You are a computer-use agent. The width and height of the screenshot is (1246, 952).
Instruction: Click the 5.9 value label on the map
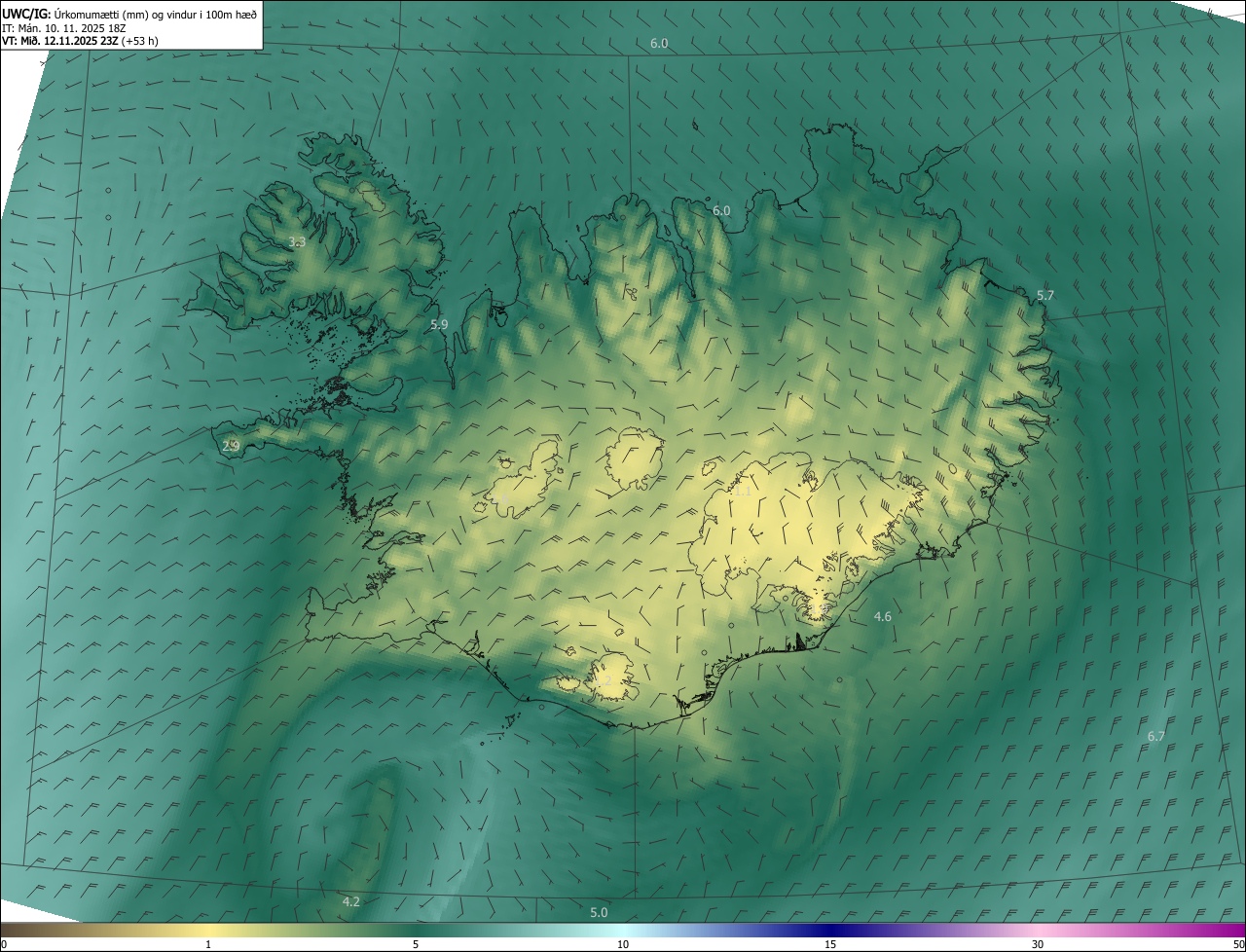pyautogui.click(x=439, y=324)
